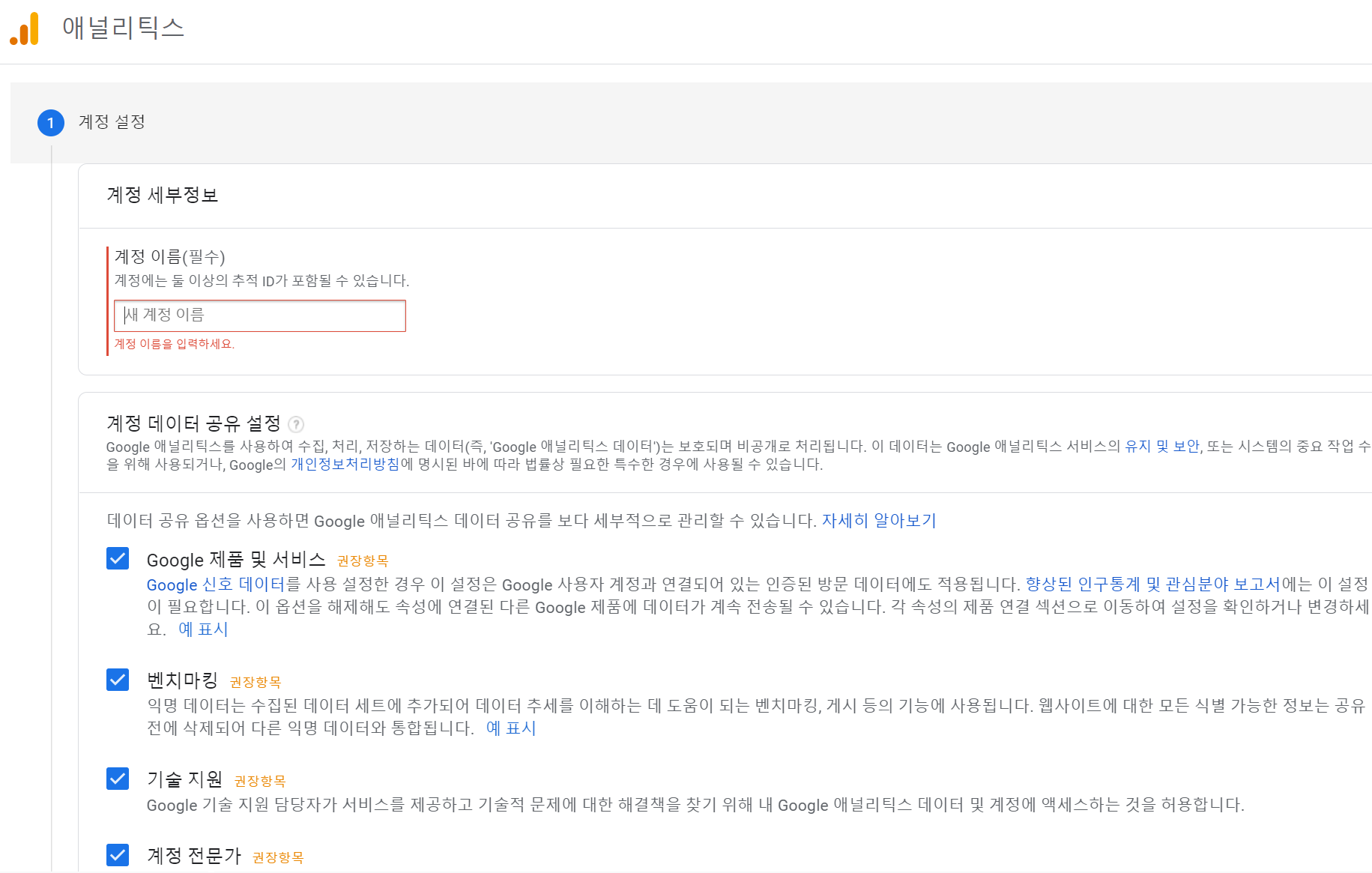
Task: Click the 계정 이름(필수) label
Action: [170, 257]
